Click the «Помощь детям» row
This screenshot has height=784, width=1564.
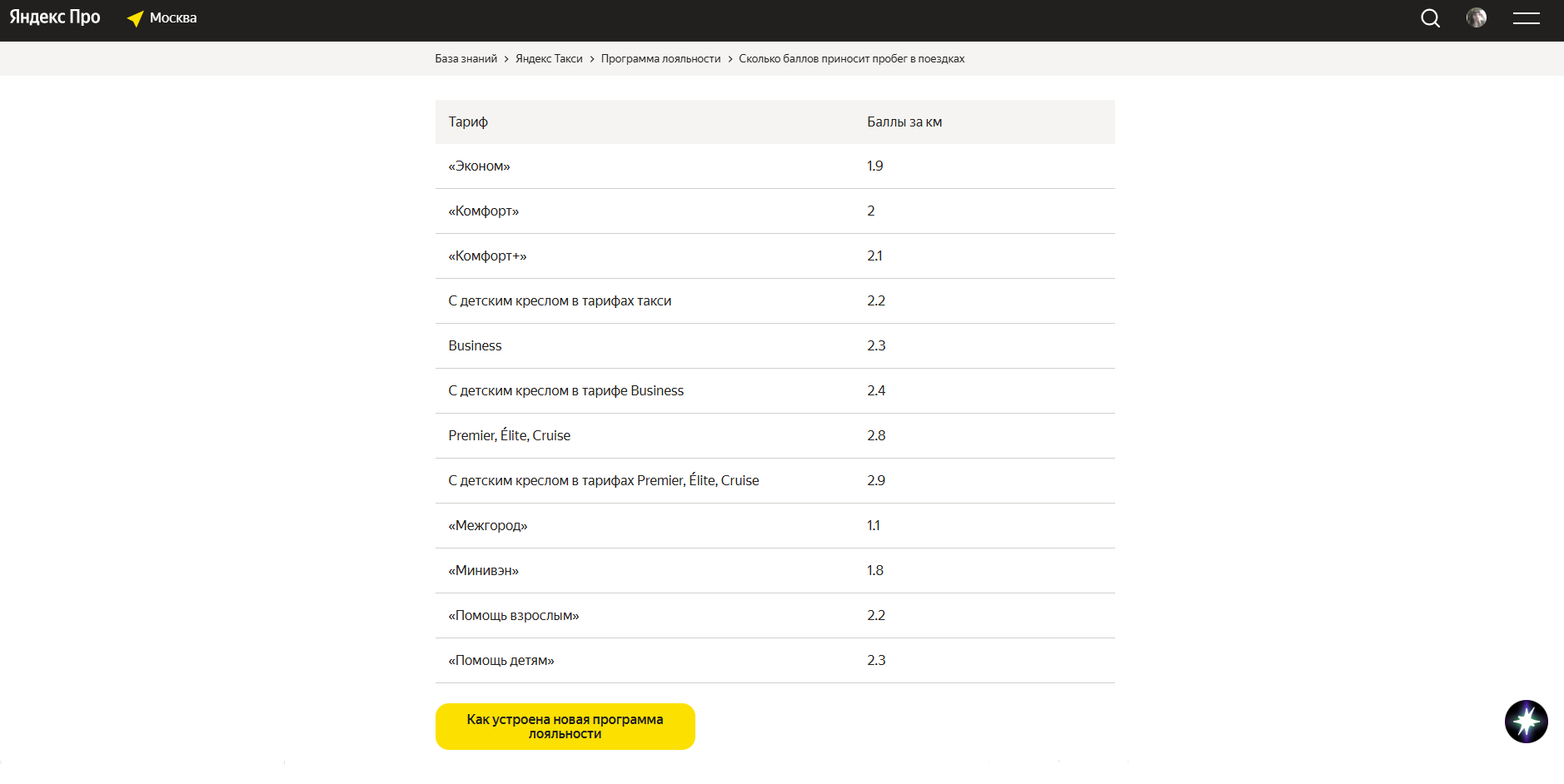501,661
